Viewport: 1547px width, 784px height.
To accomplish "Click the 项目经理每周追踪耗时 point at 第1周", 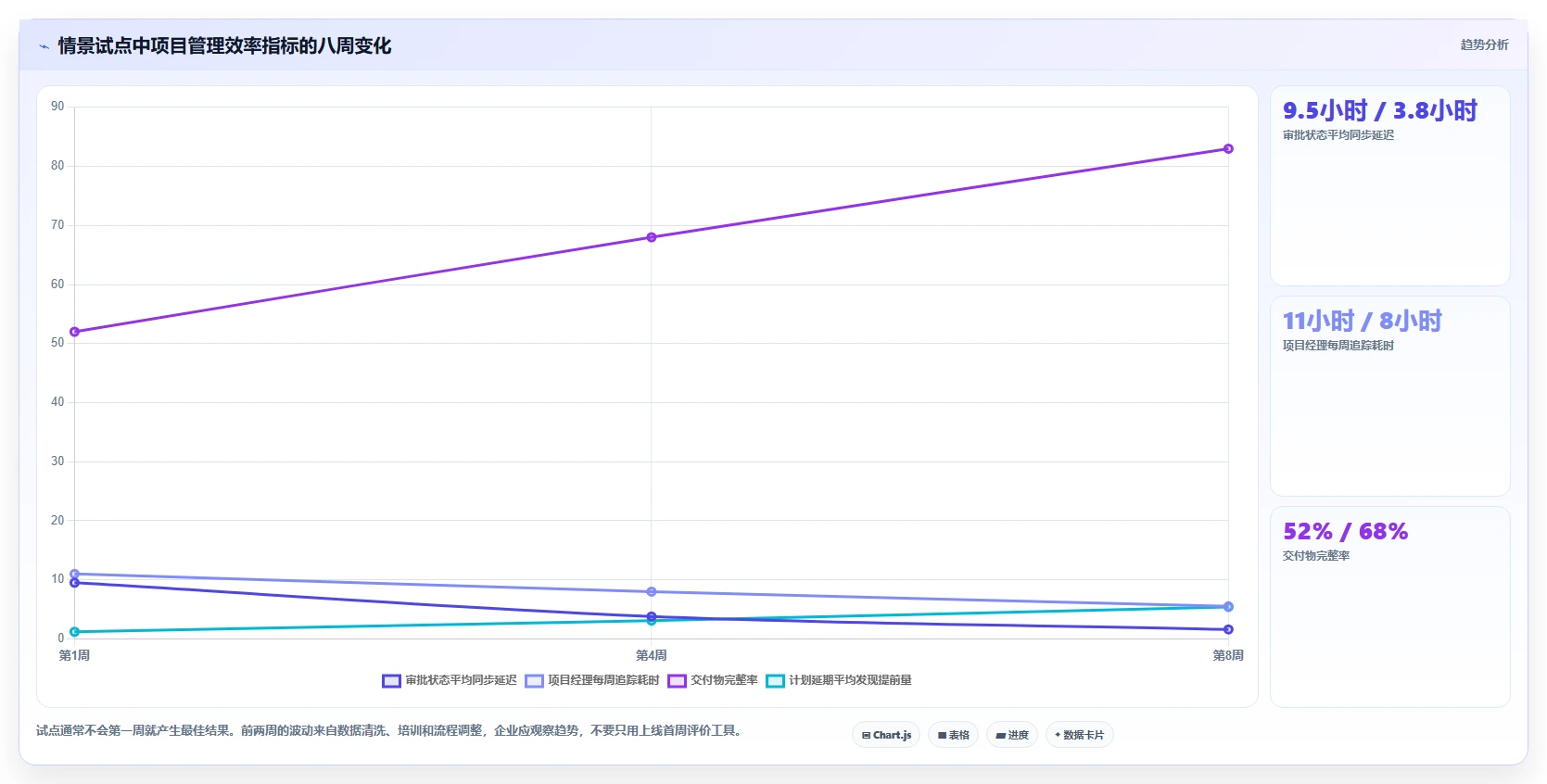I will (75, 575).
